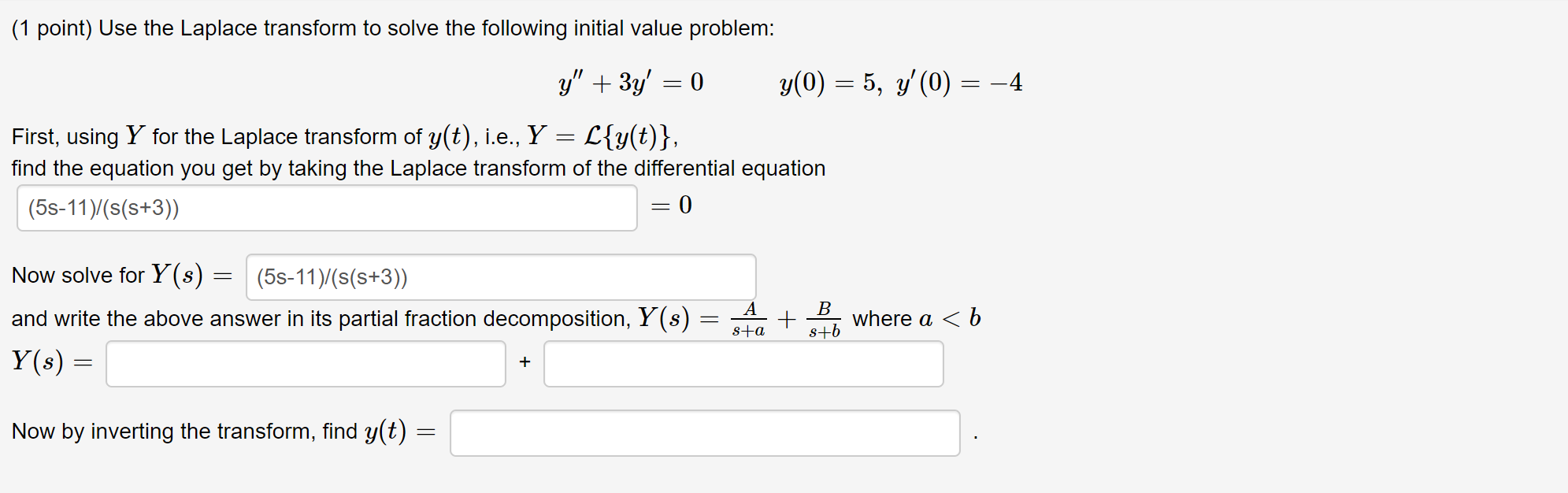Click the initial condition y(0) = 5
Viewport: 1568px width, 493px height.
tap(829, 83)
